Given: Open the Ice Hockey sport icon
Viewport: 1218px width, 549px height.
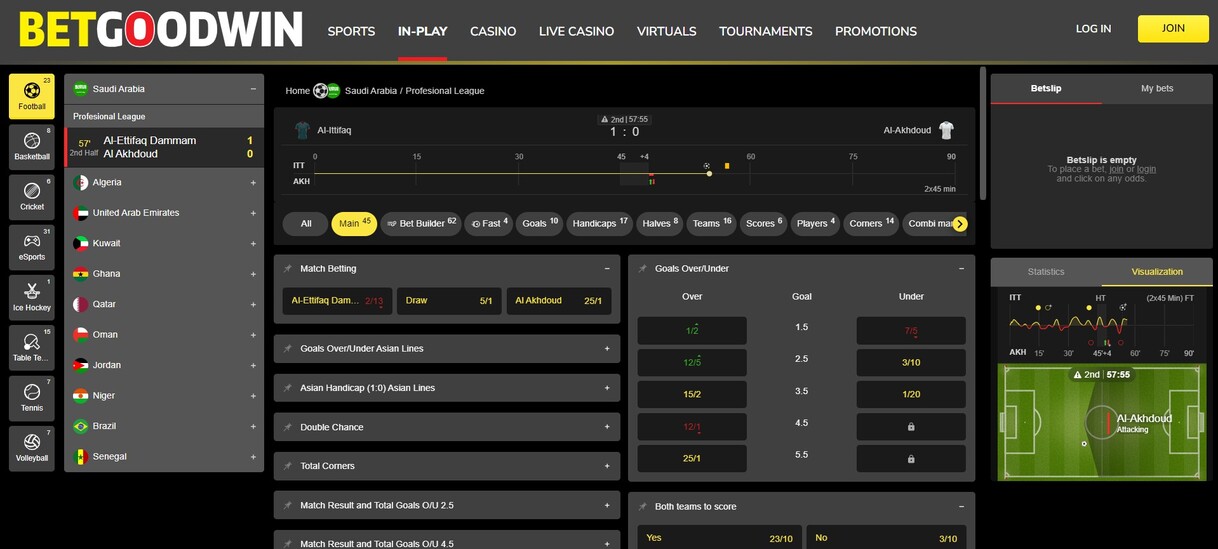Looking at the screenshot, I should (x=32, y=298).
